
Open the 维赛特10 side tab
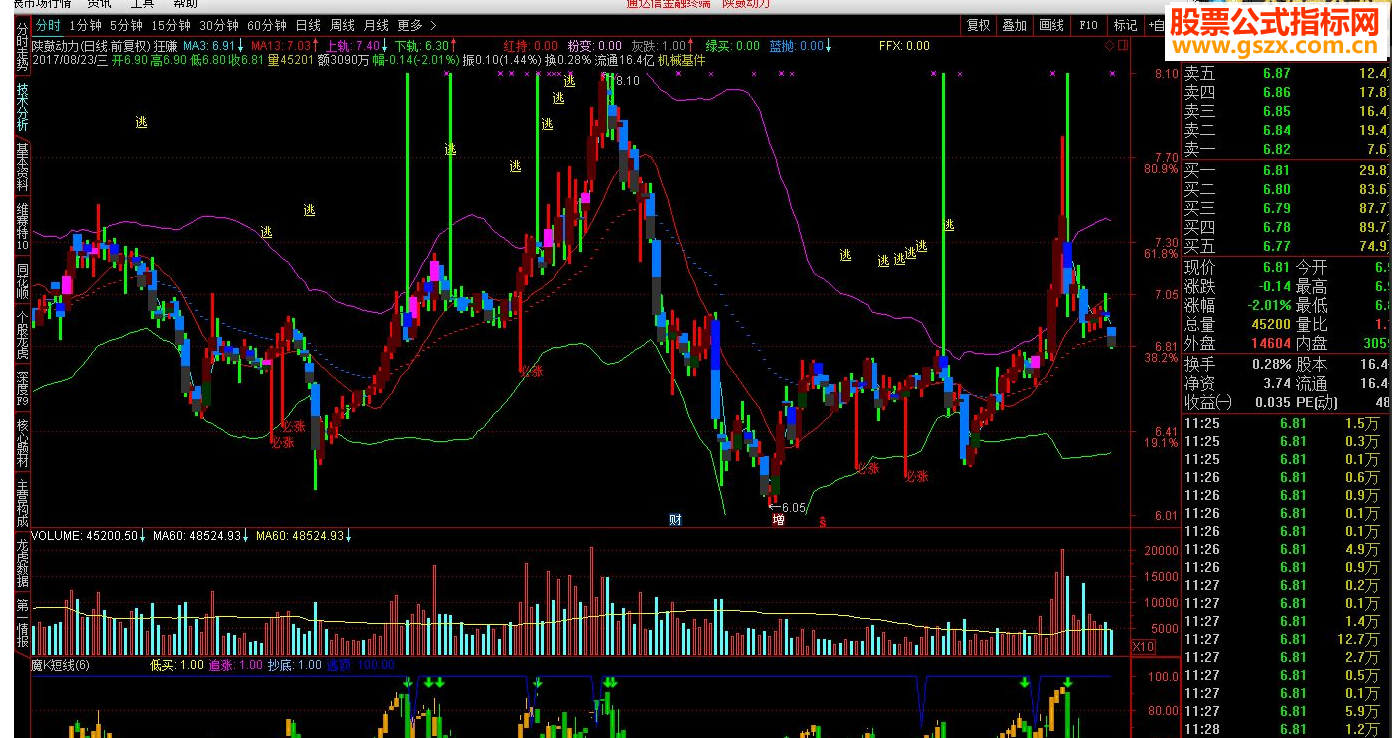[22, 227]
